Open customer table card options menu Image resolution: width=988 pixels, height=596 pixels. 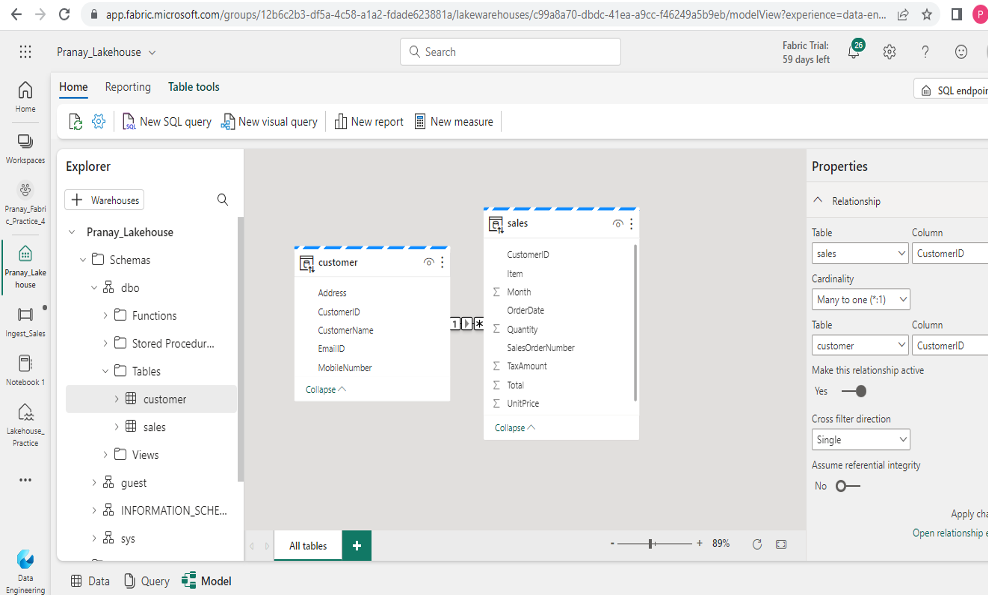point(442,262)
